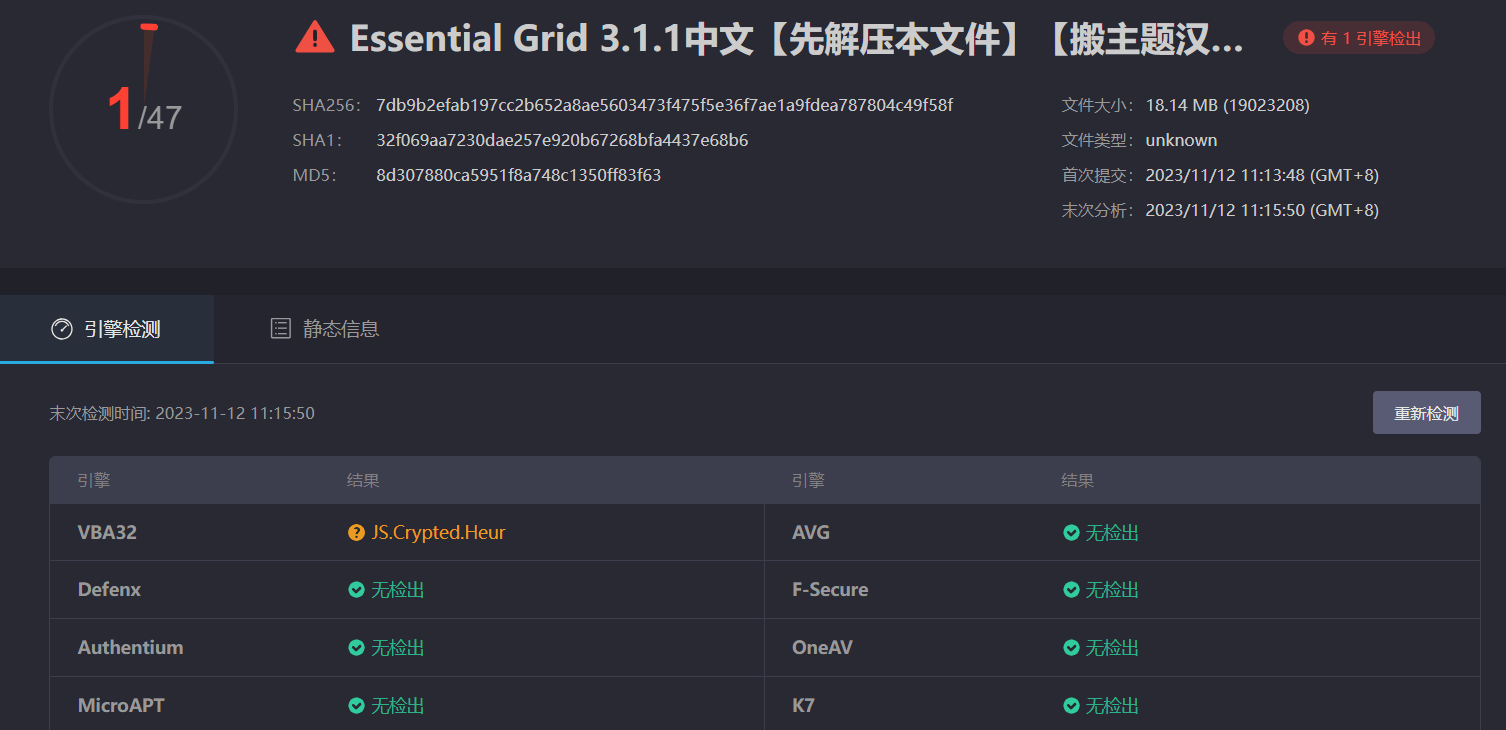The width and height of the screenshot is (1506, 730).
Task: Click the OneAV engine name
Action: pyautogui.click(x=822, y=648)
